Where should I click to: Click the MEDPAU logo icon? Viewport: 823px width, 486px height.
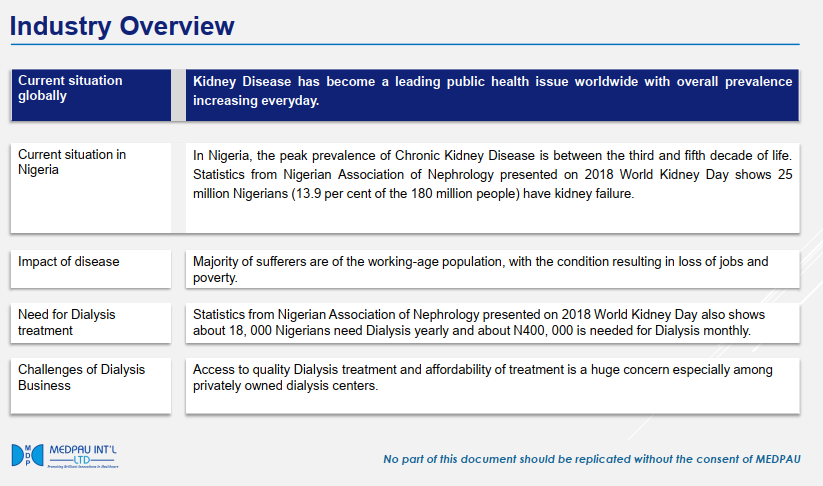[x=26, y=456]
